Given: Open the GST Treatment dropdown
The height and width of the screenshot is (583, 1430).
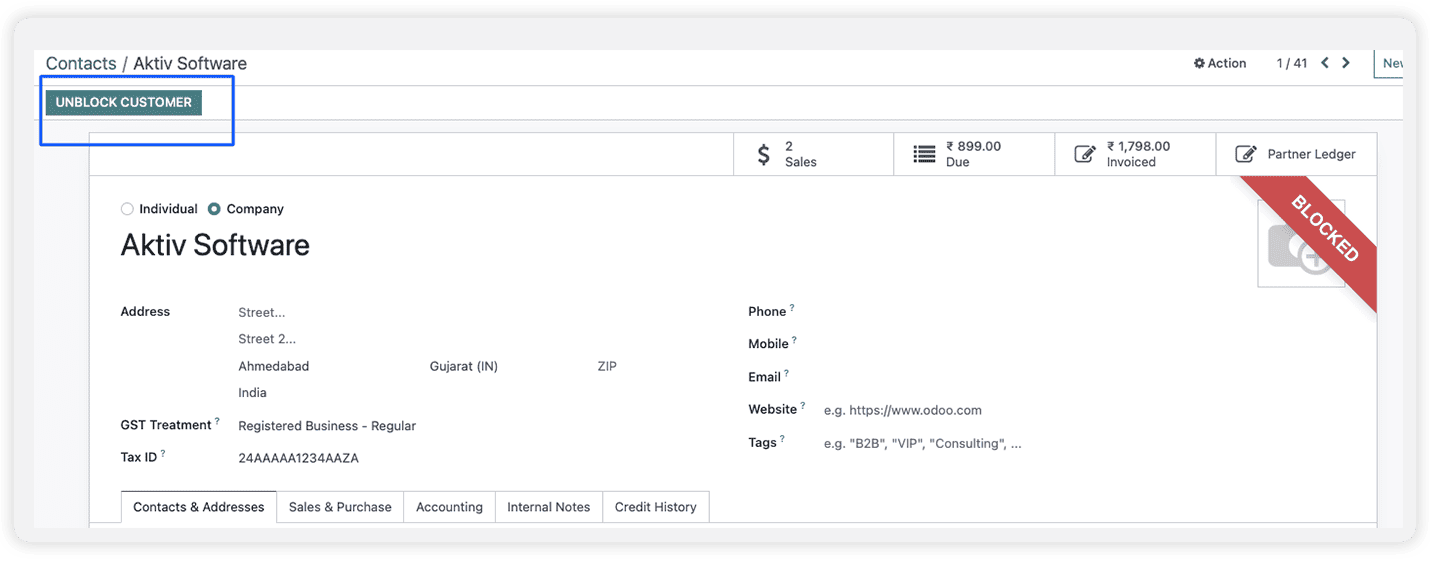Looking at the screenshot, I should coord(327,426).
